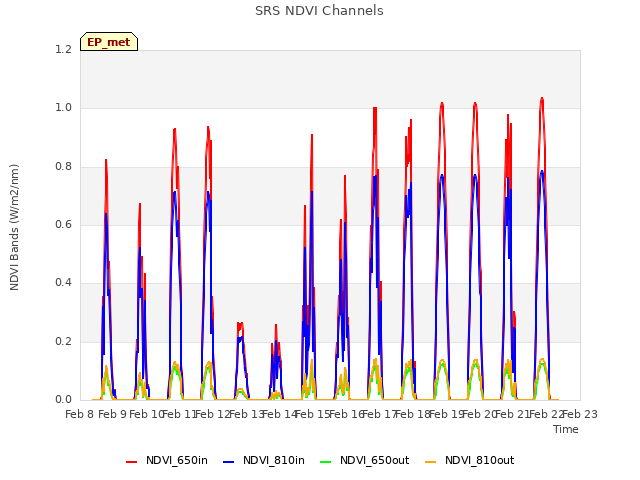640x480 pixels.
Task: Click the orange NDVI_810out legend swatch
Action: point(431,461)
